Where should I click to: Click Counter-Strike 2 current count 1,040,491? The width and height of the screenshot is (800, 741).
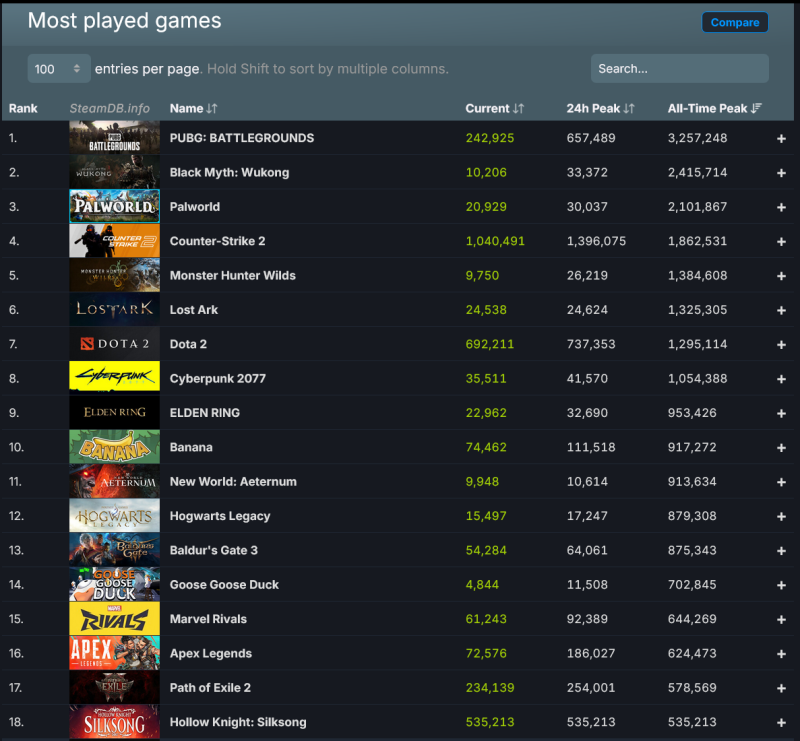click(495, 241)
